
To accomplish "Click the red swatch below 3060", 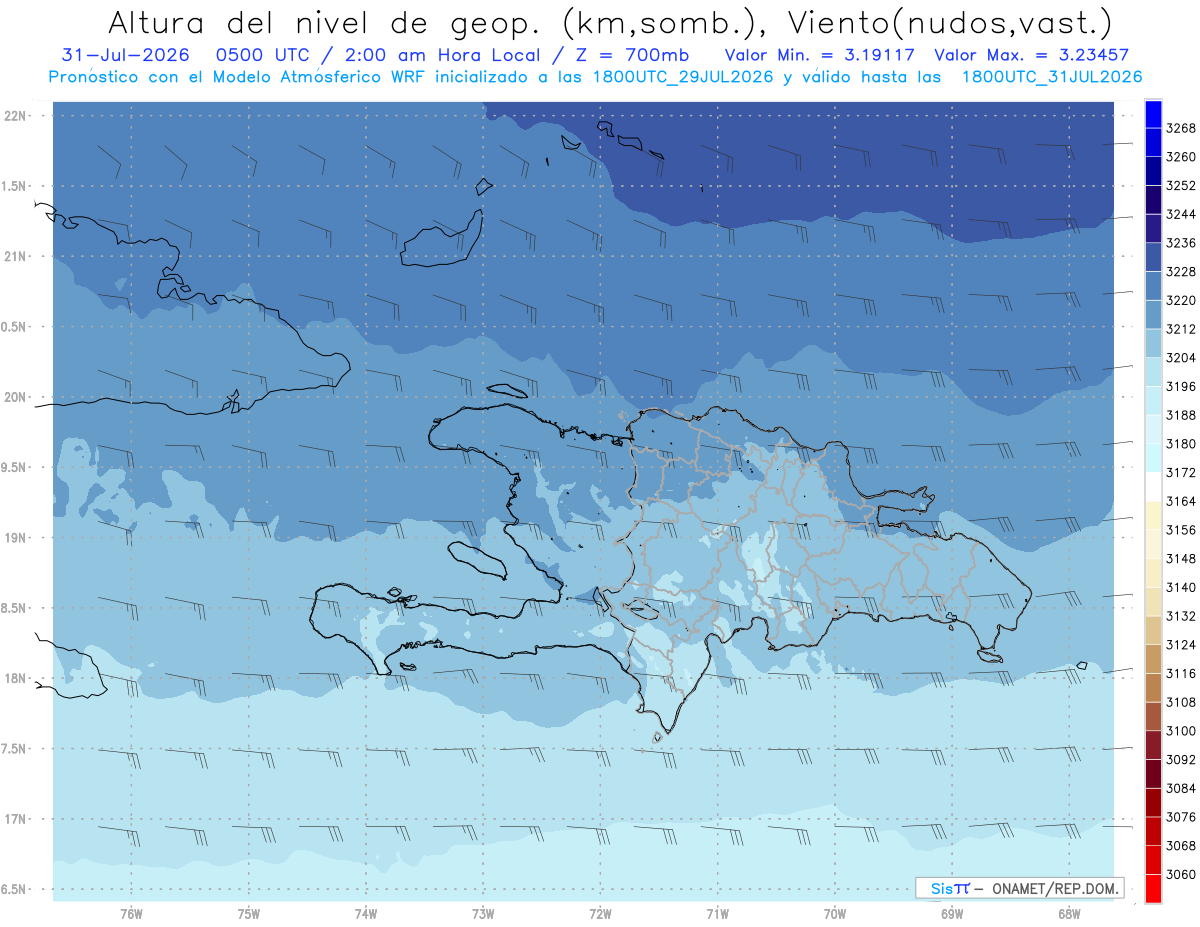I will [x=1153, y=888].
